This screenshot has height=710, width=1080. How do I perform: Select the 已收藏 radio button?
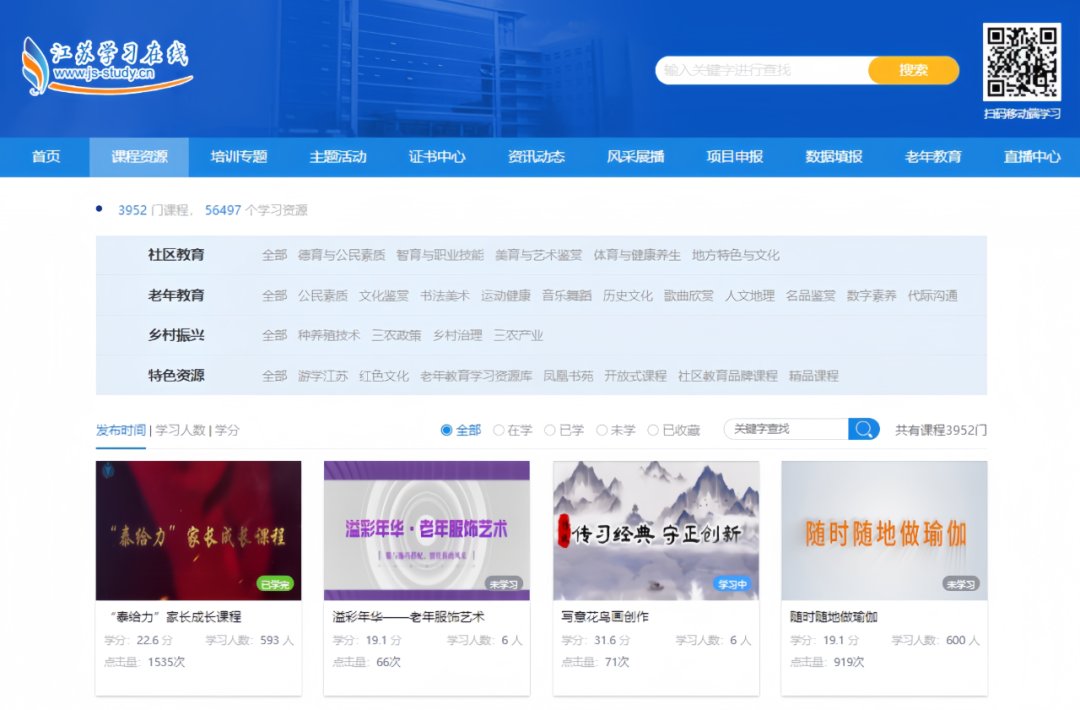click(653, 430)
